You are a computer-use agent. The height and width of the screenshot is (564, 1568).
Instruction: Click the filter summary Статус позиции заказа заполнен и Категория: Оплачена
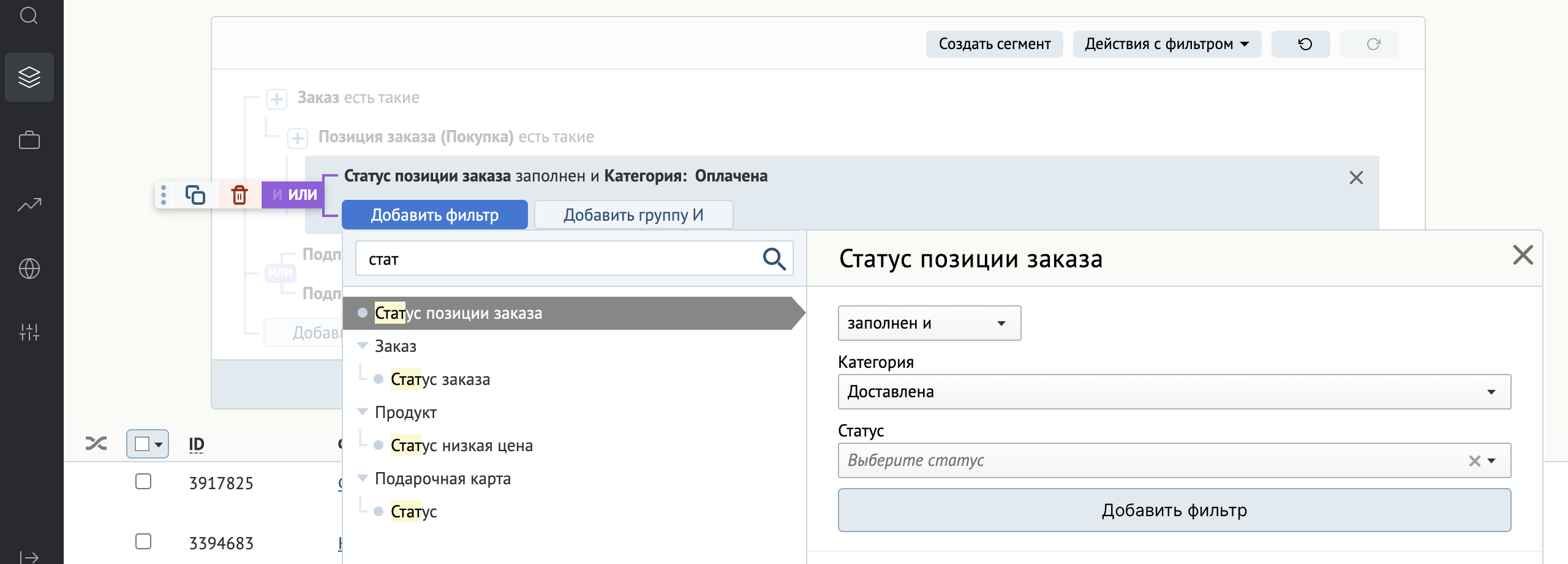click(556, 176)
